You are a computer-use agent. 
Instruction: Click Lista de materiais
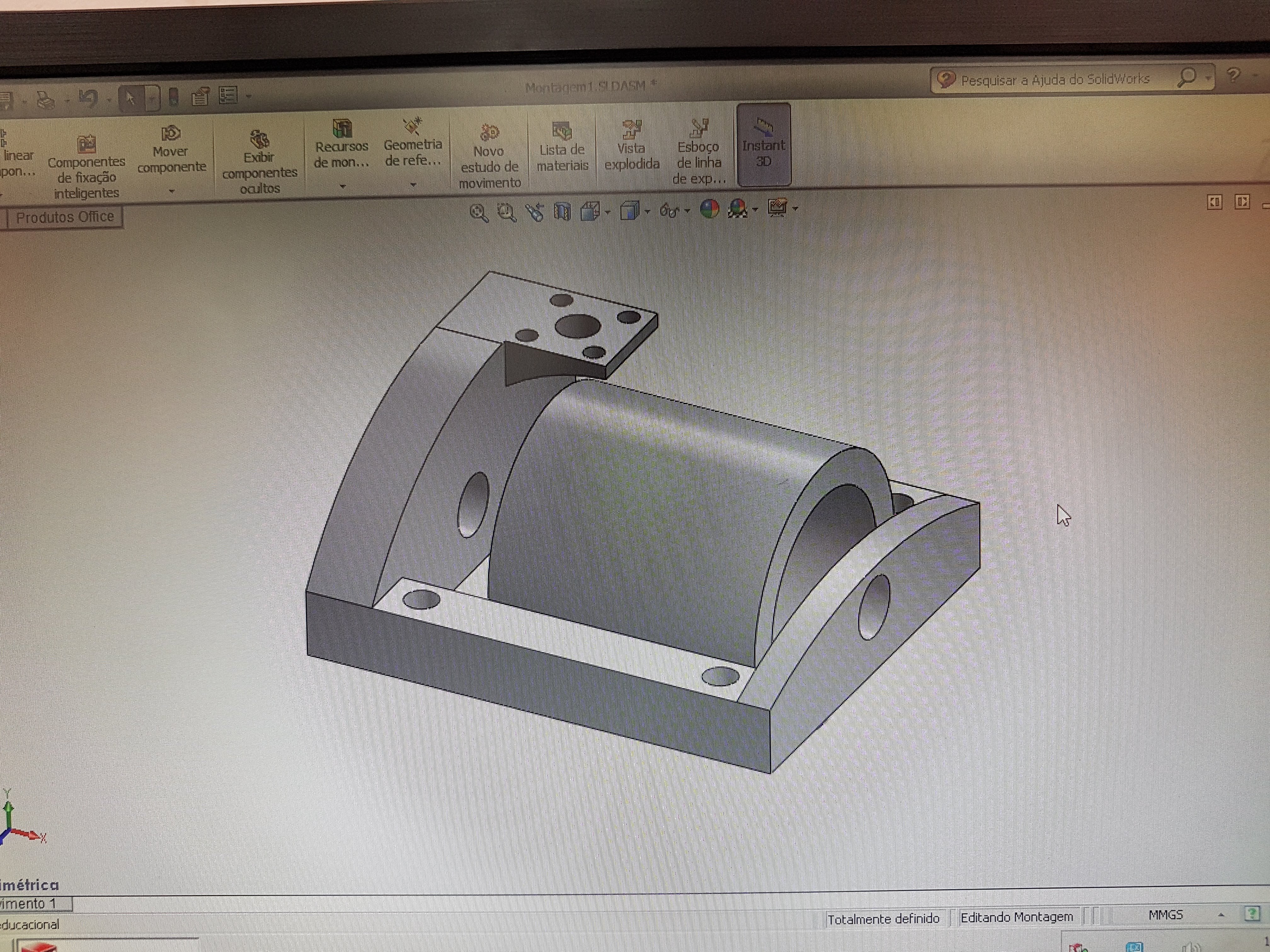click(562, 147)
